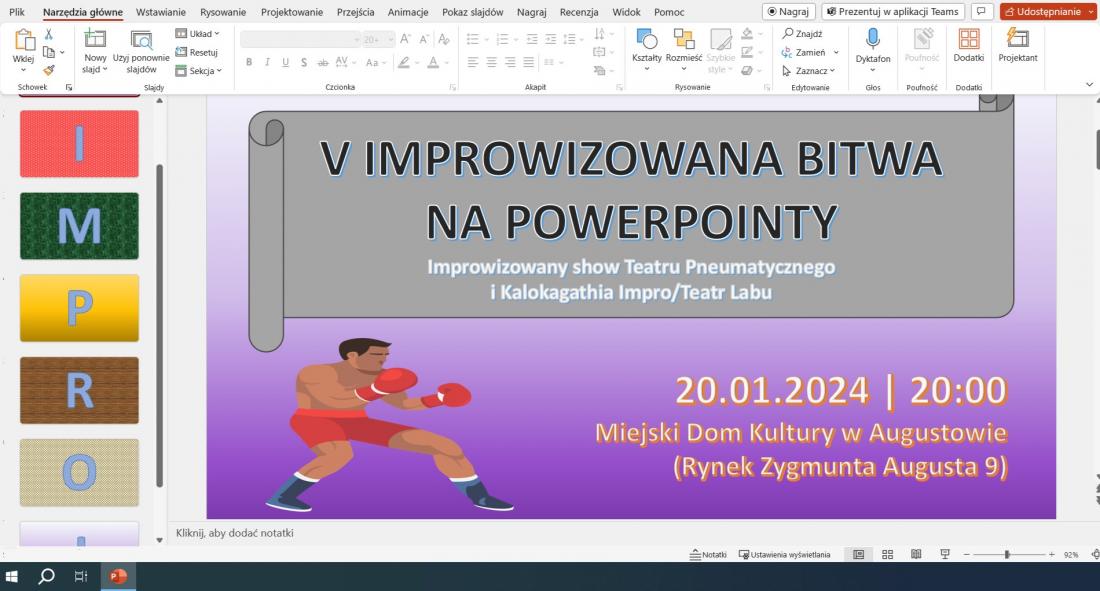Open the Plik menu
Screen dimensions: 1100x591
17,12
